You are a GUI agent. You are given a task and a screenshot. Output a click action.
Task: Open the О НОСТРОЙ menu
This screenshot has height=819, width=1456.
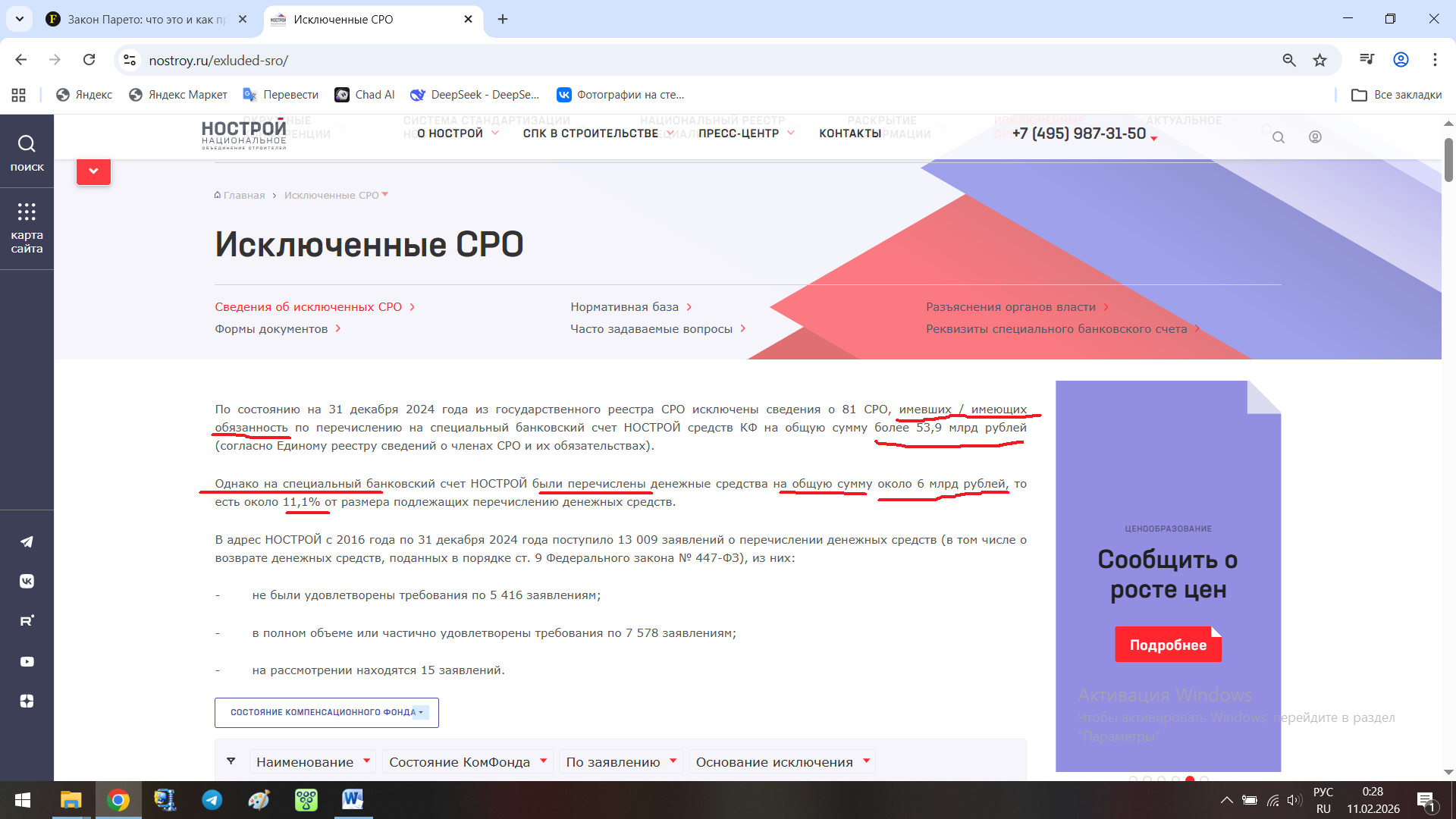click(457, 133)
